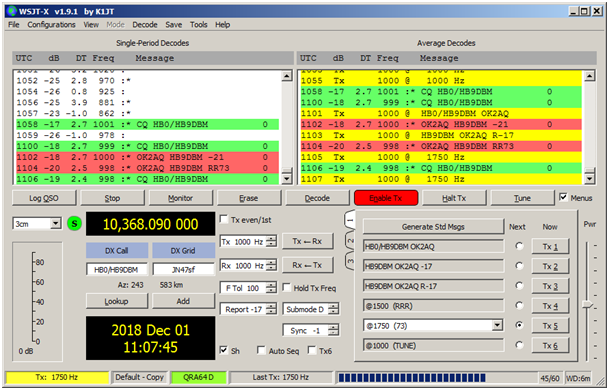Enable the Hold Tx Freq checkbox
Image resolution: width=609 pixels, height=390 pixels.
287,288
